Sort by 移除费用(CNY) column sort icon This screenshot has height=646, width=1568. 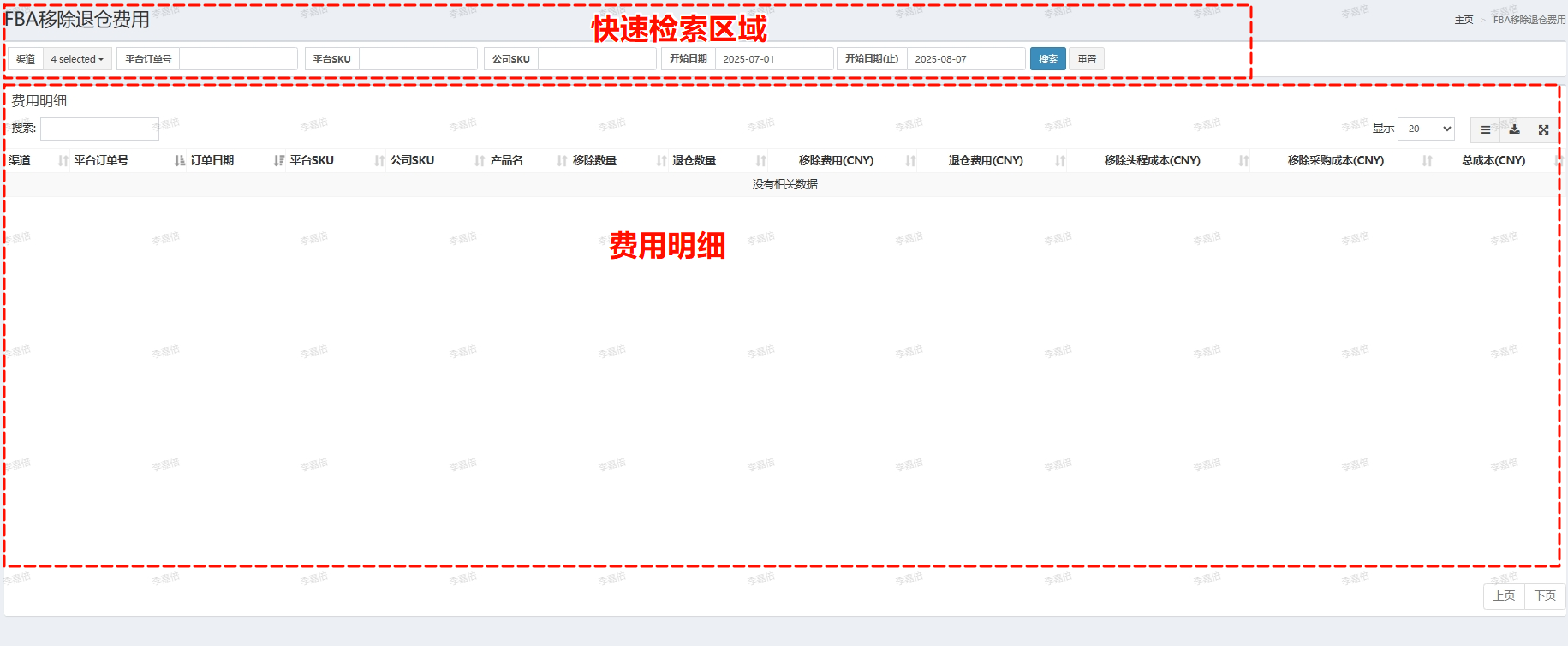tap(910, 161)
